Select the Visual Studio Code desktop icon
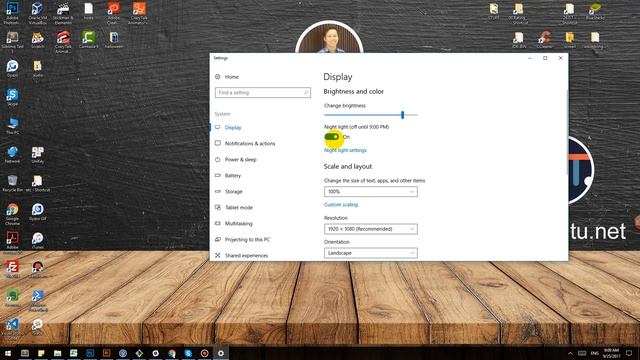Screen dimensions: 640x360 12,329
